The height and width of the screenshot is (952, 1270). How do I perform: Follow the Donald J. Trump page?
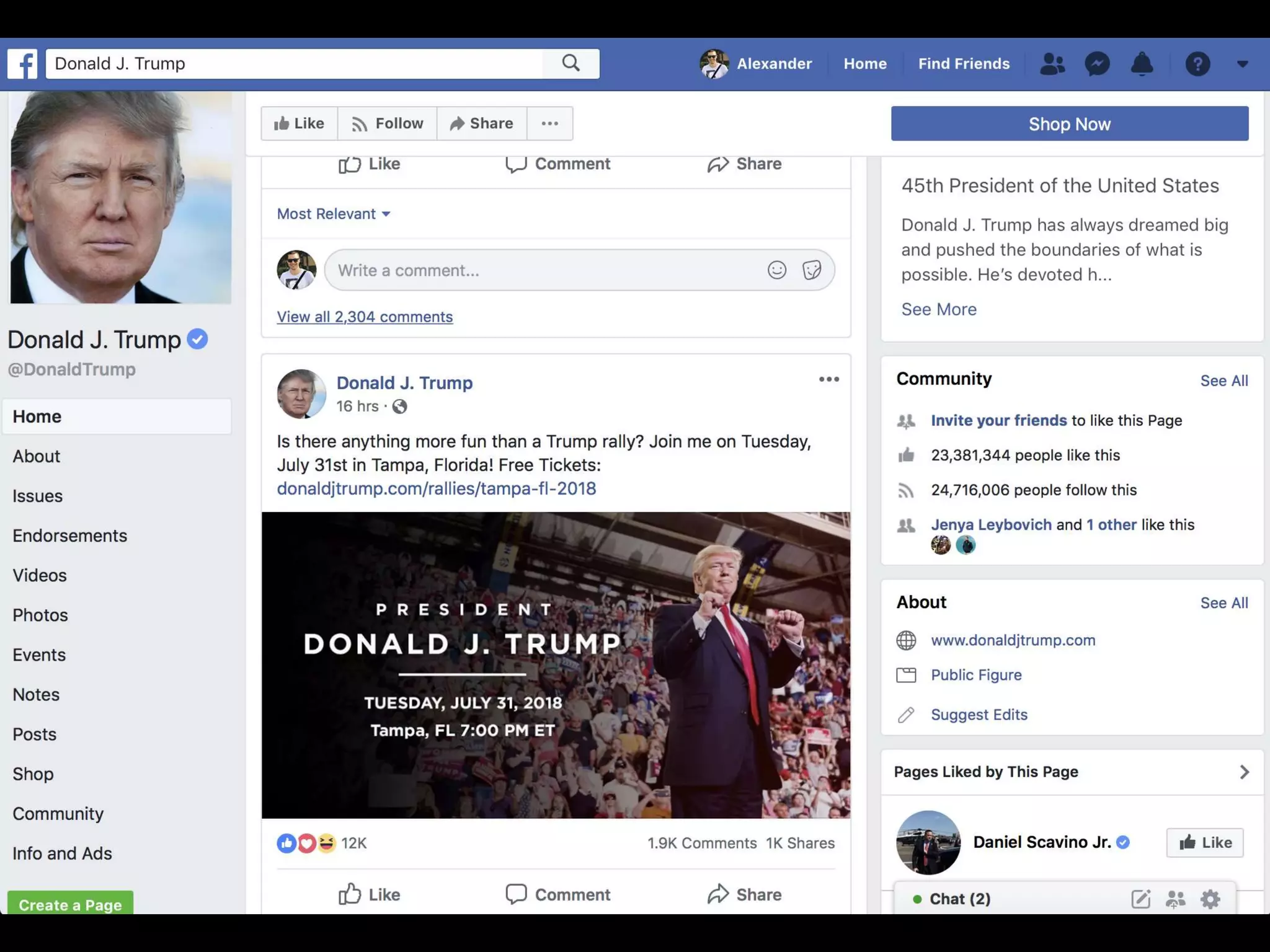click(x=388, y=123)
